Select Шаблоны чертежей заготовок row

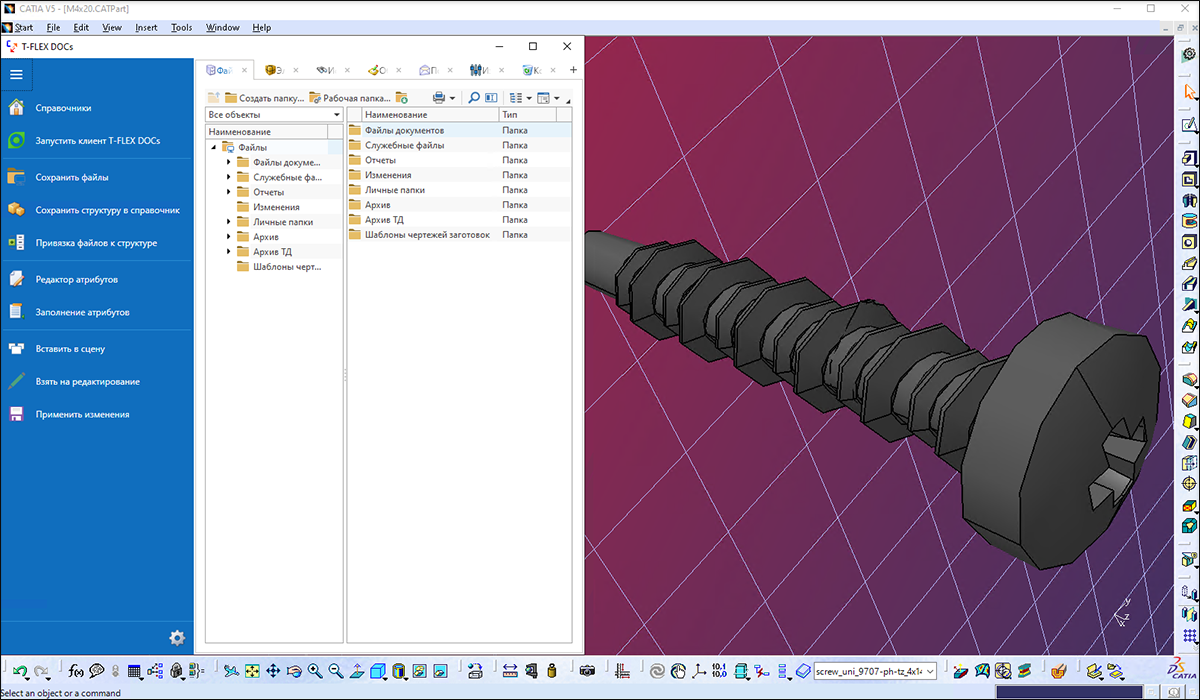tap(459, 235)
